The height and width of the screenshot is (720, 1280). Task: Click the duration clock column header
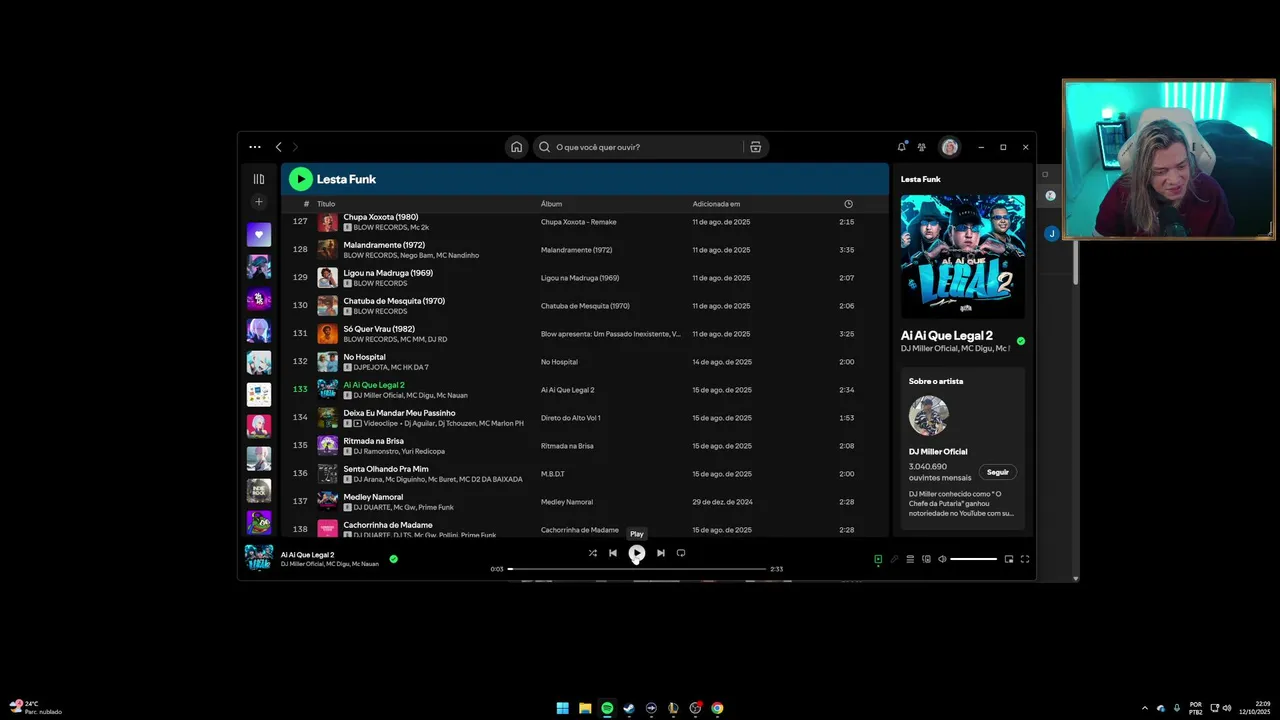pyautogui.click(x=848, y=204)
